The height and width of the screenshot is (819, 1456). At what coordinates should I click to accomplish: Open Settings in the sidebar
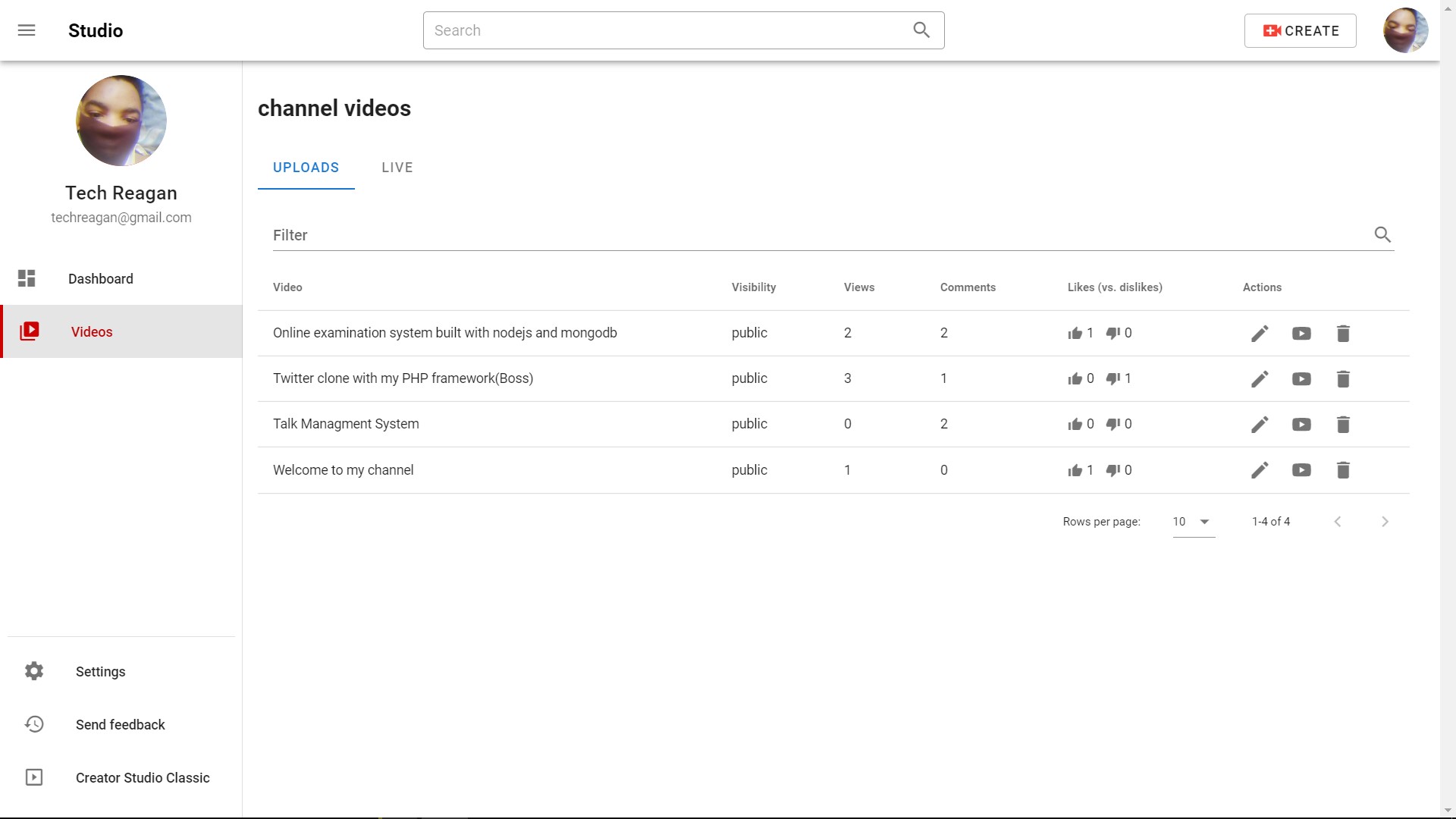click(x=100, y=672)
